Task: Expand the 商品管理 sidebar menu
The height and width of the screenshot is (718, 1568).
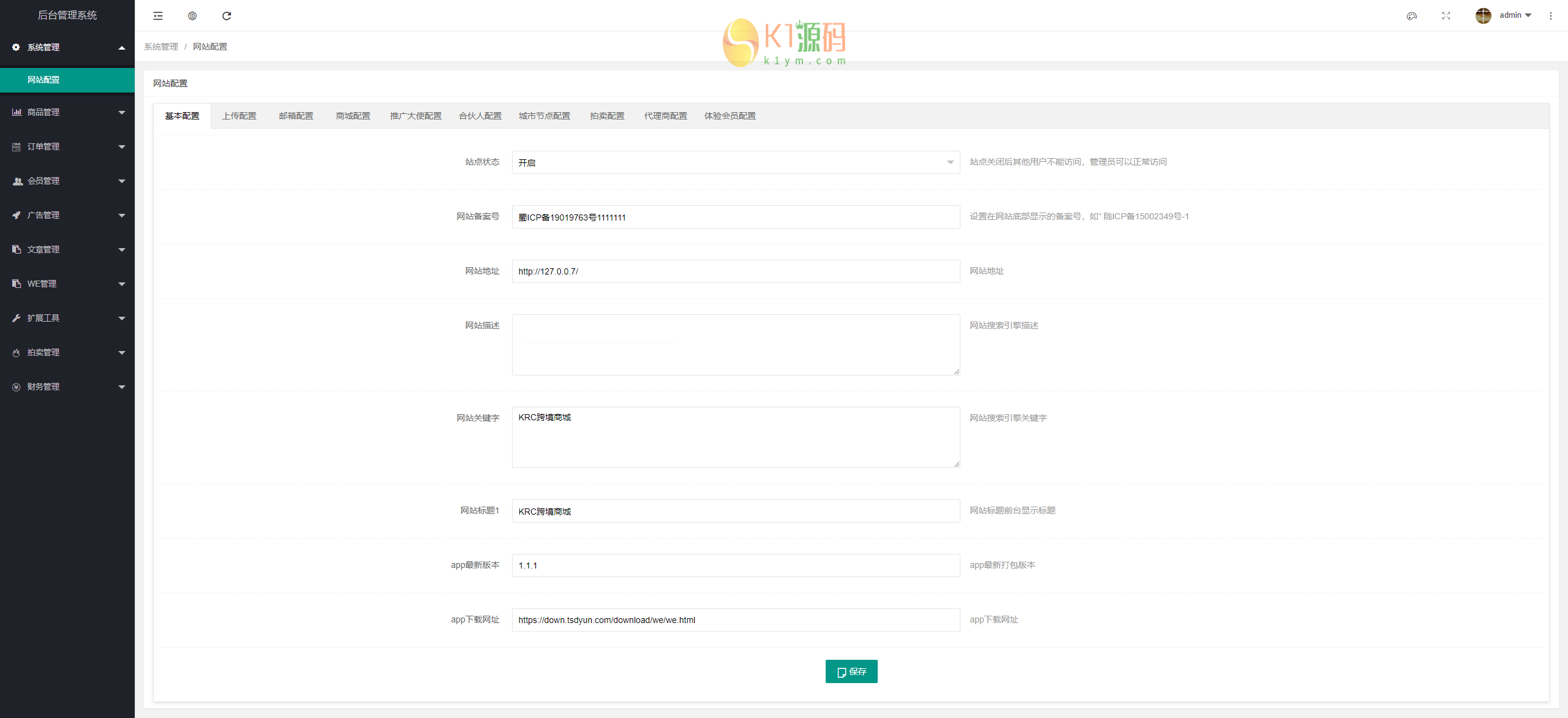Action: pyautogui.click(x=67, y=112)
